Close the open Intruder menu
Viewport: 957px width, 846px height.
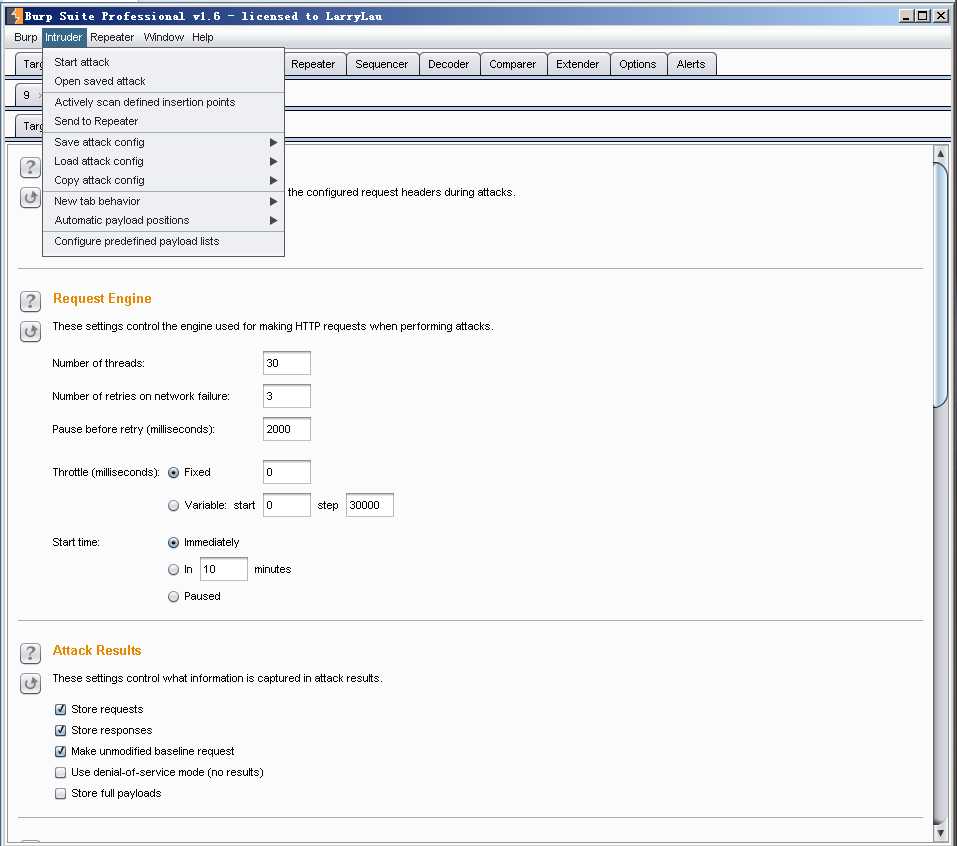[x=63, y=37]
